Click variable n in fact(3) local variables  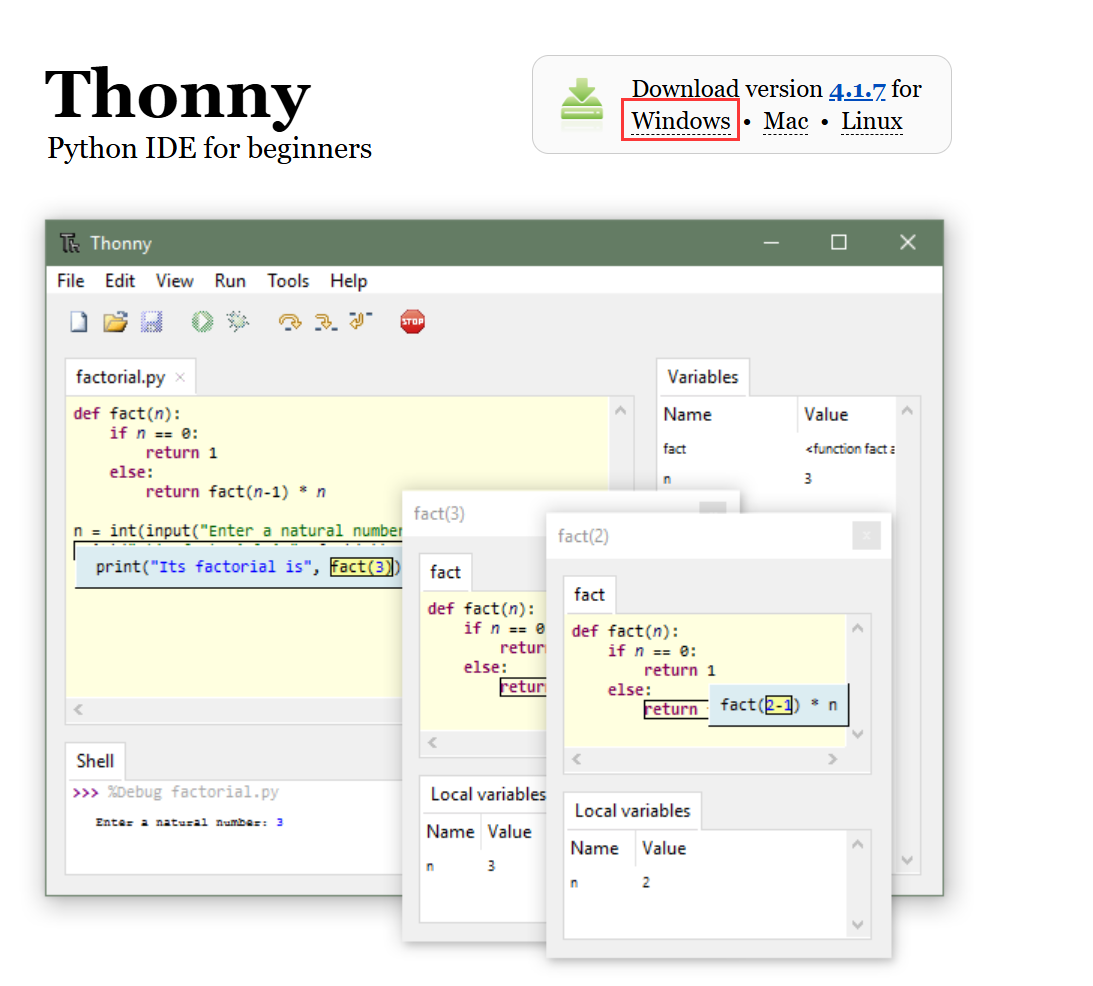430,866
